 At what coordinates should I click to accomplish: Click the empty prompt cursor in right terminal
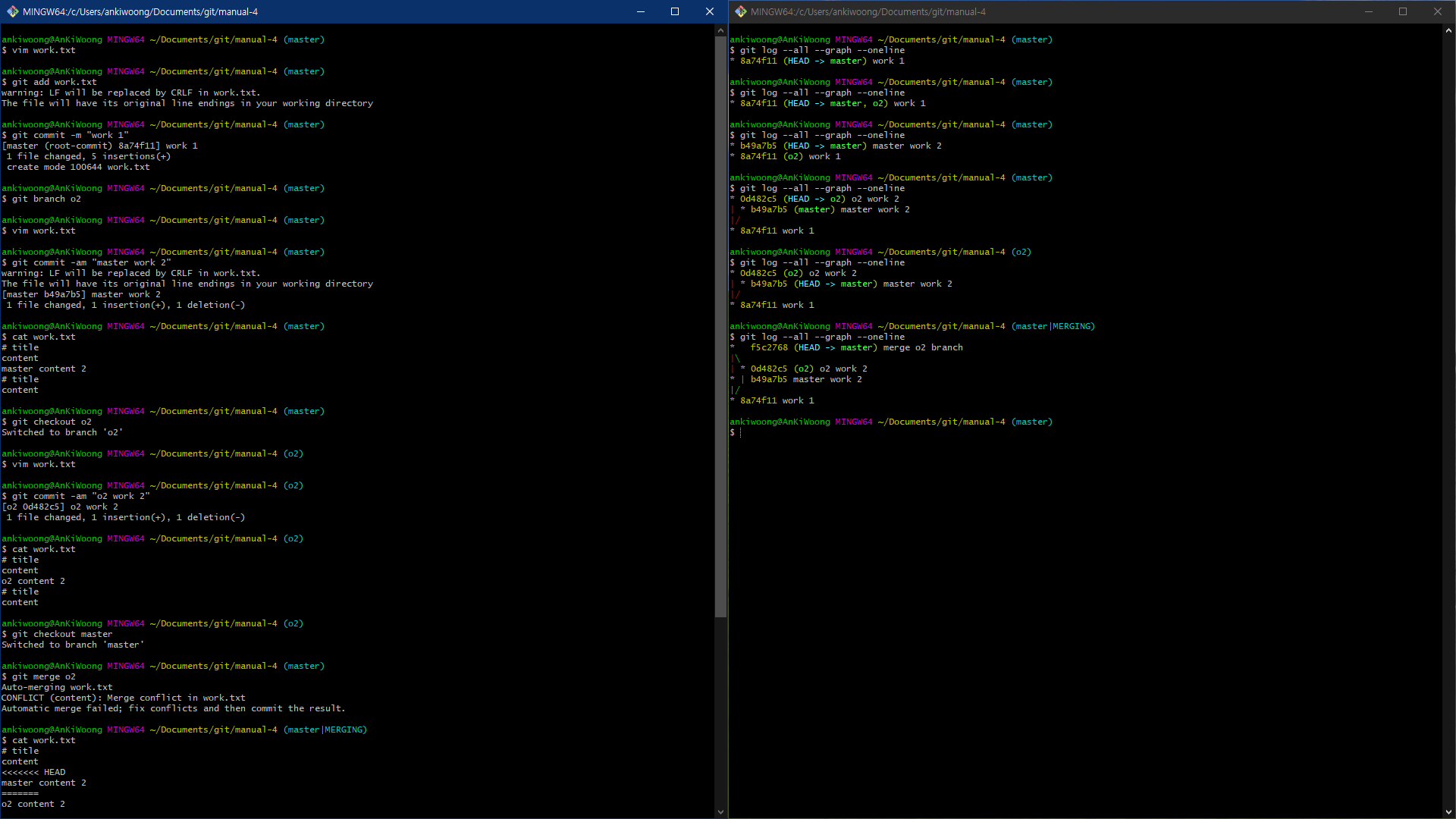(x=741, y=432)
